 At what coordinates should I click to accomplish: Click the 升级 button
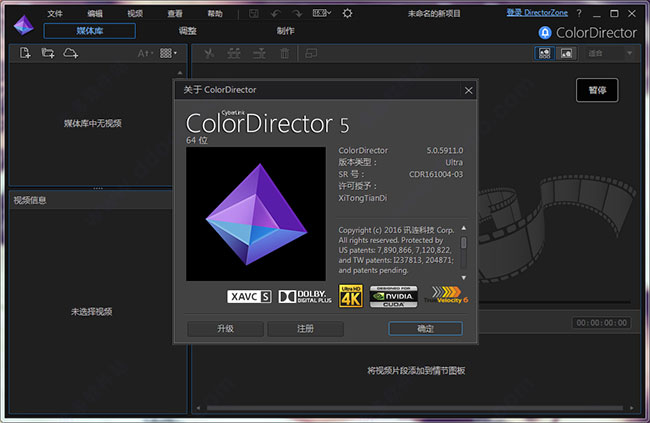point(226,329)
